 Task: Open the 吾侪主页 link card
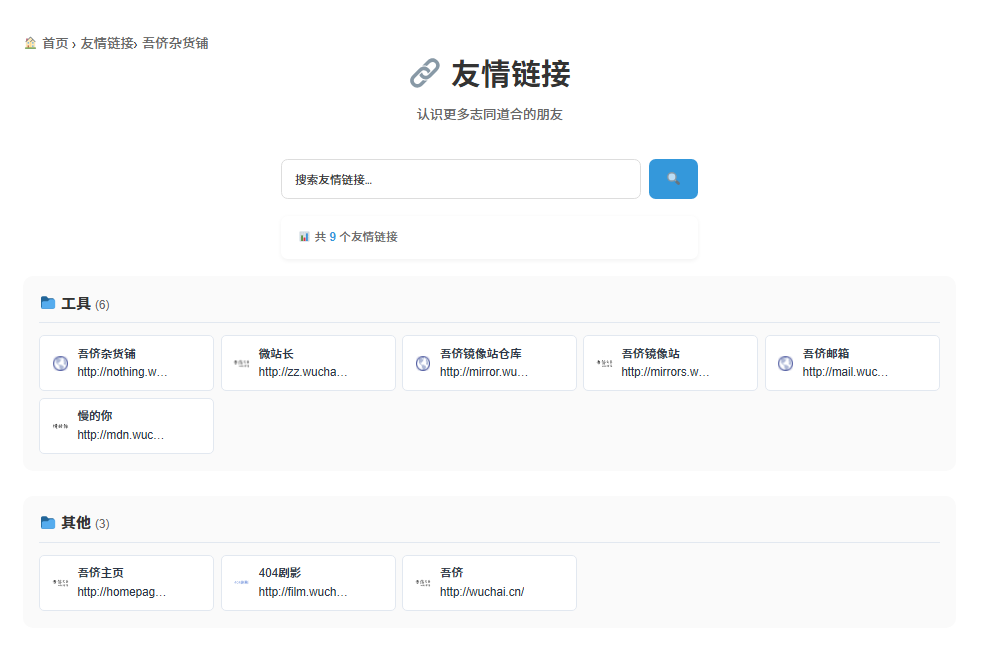point(127,583)
